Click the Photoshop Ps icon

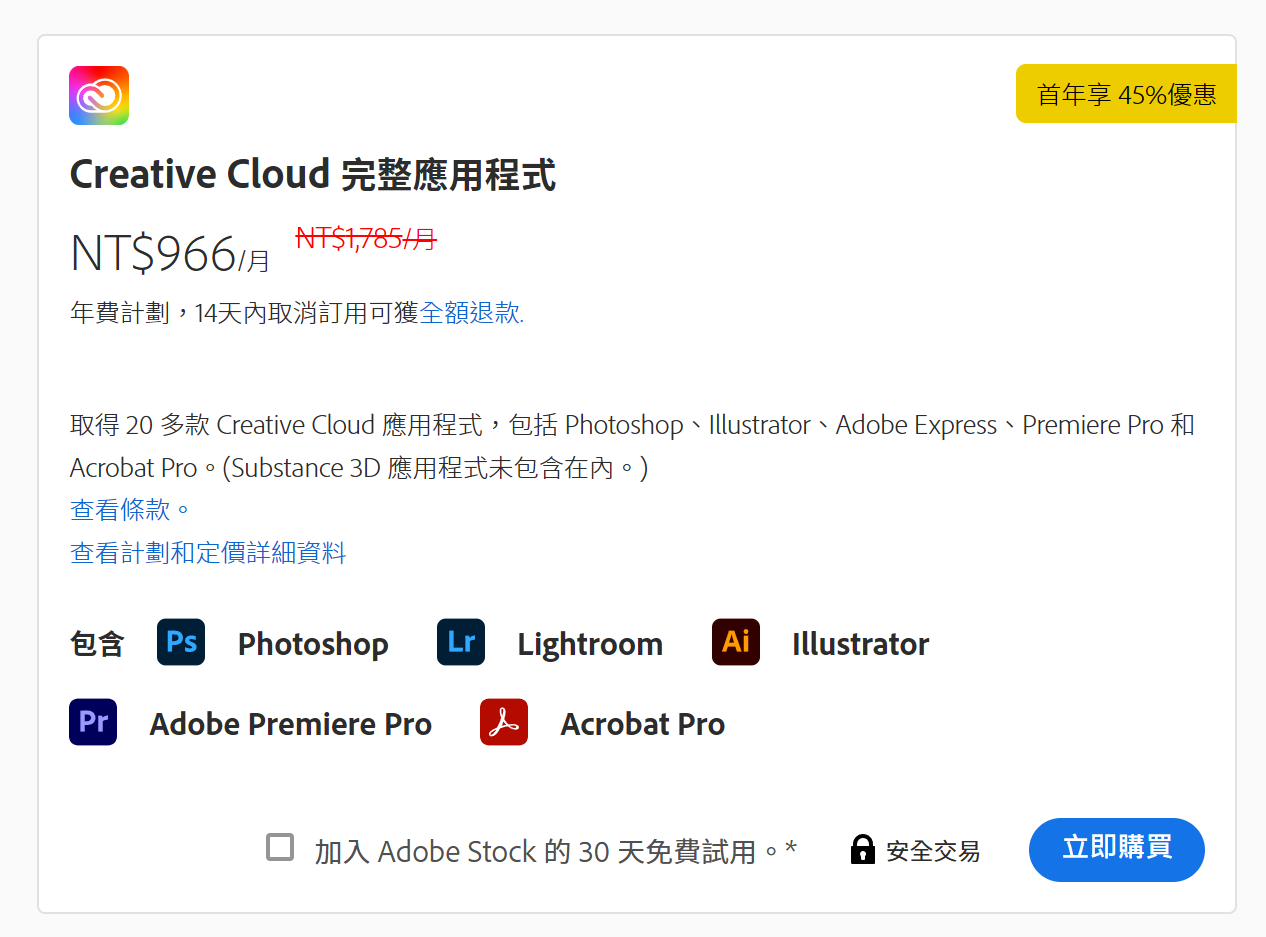point(181,642)
